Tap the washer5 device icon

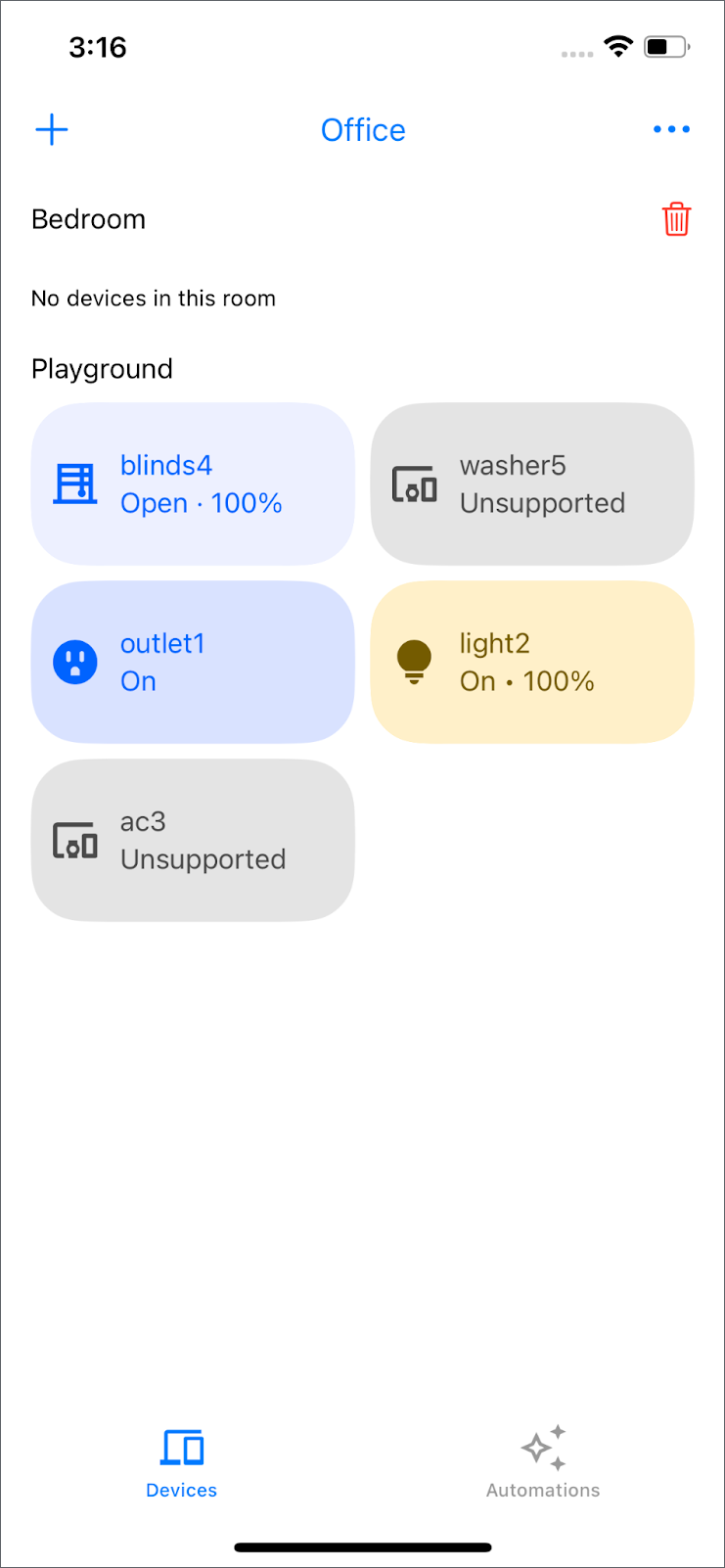click(414, 484)
